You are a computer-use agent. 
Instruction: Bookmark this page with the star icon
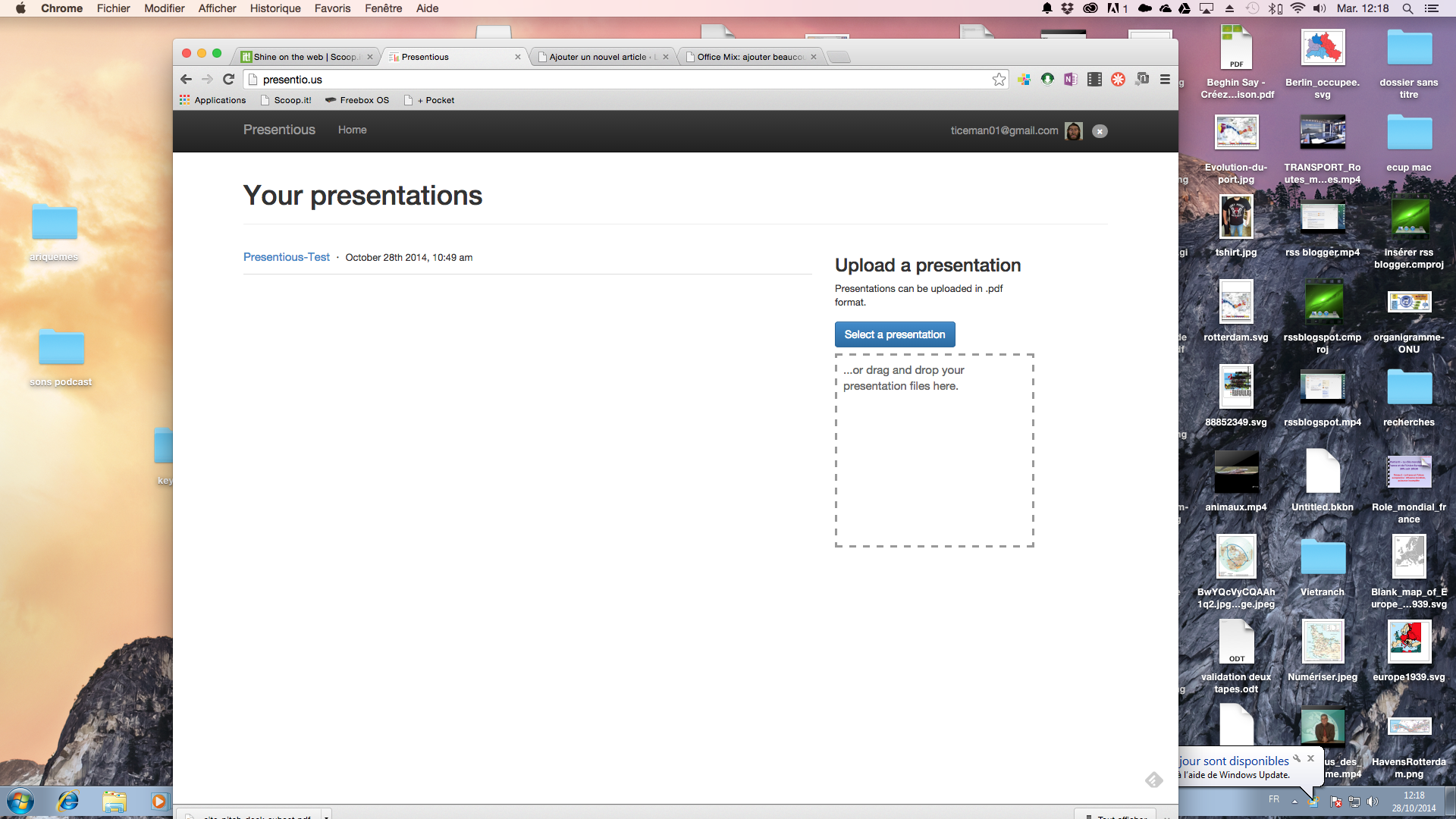tap(999, 80)
